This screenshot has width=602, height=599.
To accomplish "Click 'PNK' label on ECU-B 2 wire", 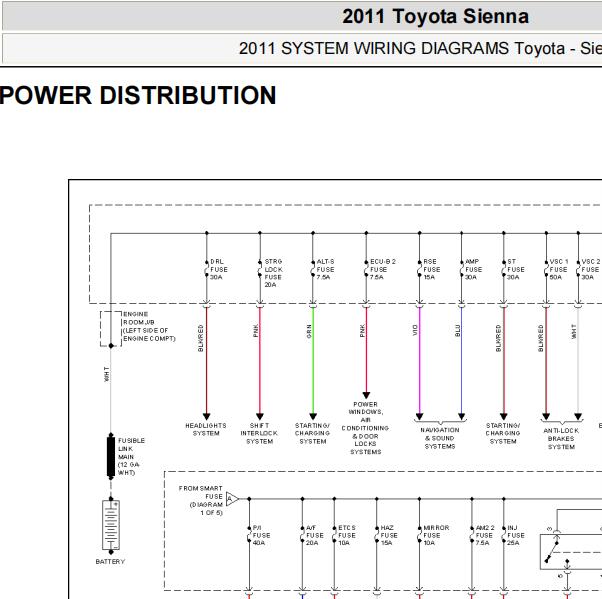I will [x=362, y=331].
